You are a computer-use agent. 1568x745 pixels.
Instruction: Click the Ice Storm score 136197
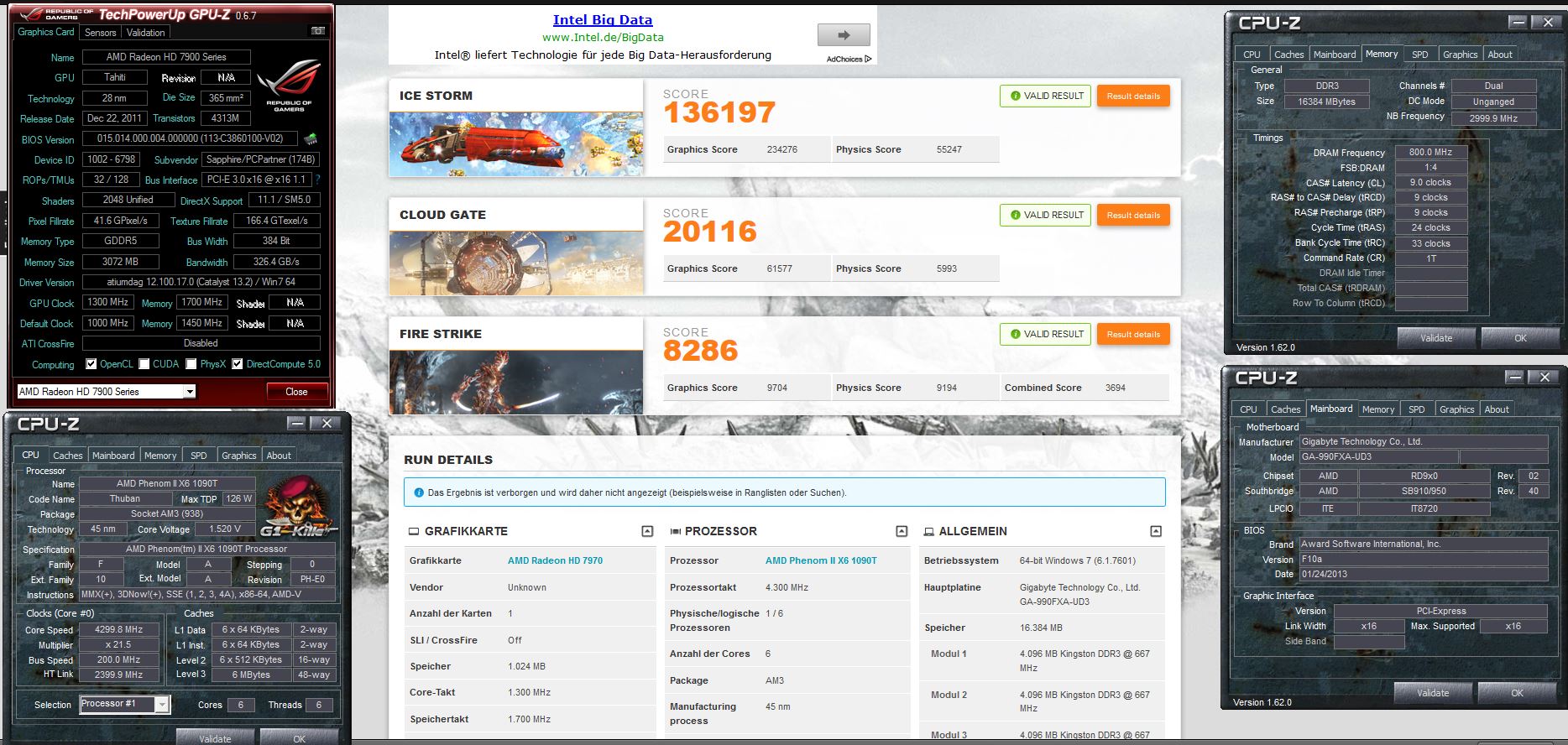click(719, 112)
